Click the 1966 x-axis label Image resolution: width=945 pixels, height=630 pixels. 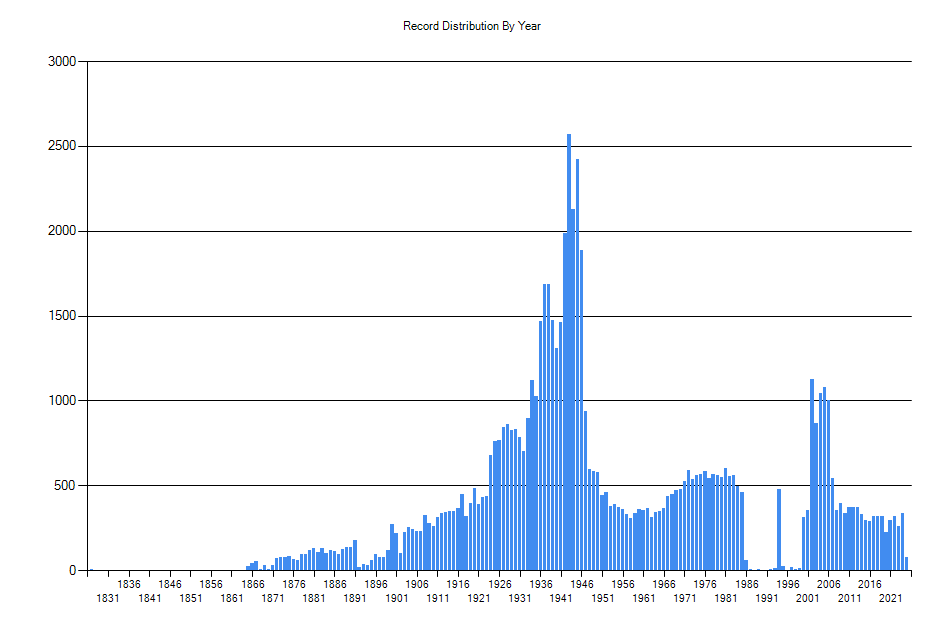[x=664, y=584]
